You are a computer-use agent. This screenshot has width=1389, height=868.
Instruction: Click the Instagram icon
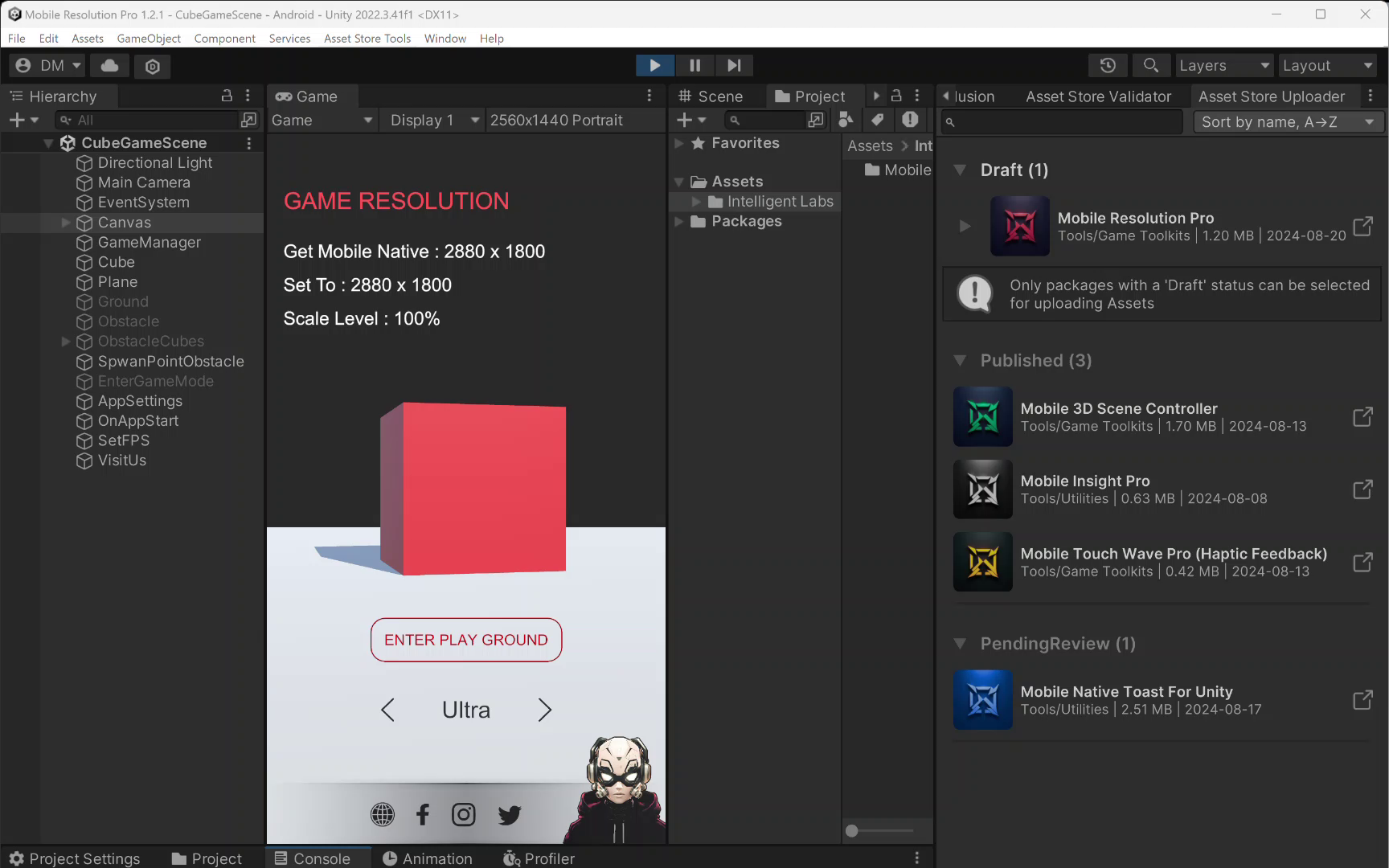(464, 814)
